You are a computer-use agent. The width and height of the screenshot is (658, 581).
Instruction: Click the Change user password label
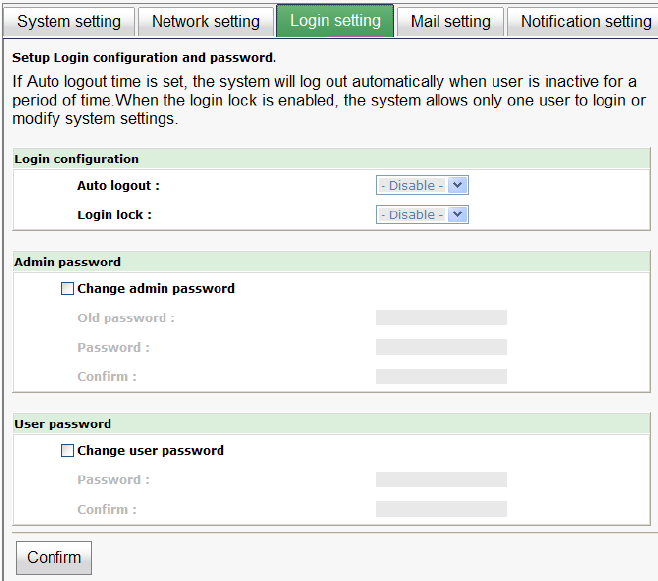[x=150, y=451]
